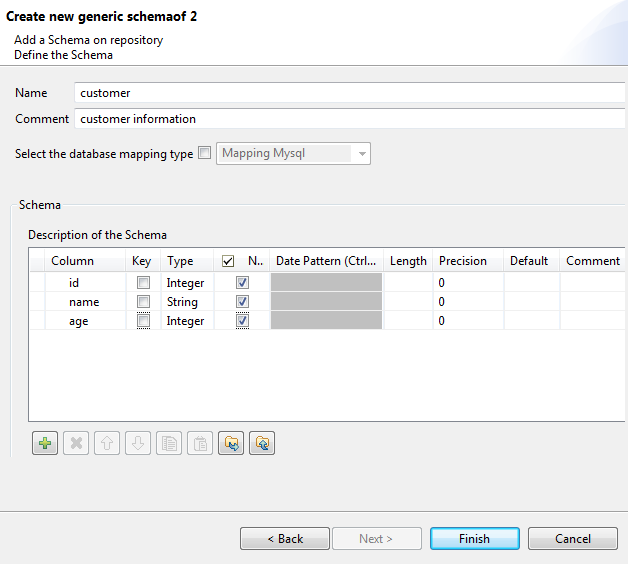Toggle the nullable header checkbox for all rows
Viewport: 628px width, 564px height.
click(x=228, y=261)
